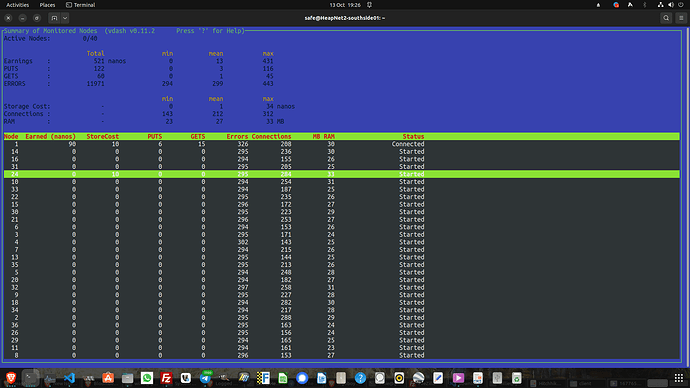Click the Errors column header
The height and width of the screenshot is (388, 690).
point(237,136)
